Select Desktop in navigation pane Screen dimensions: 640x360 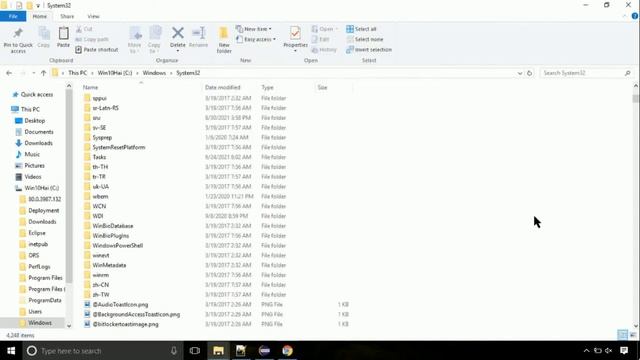pos(35,121)
